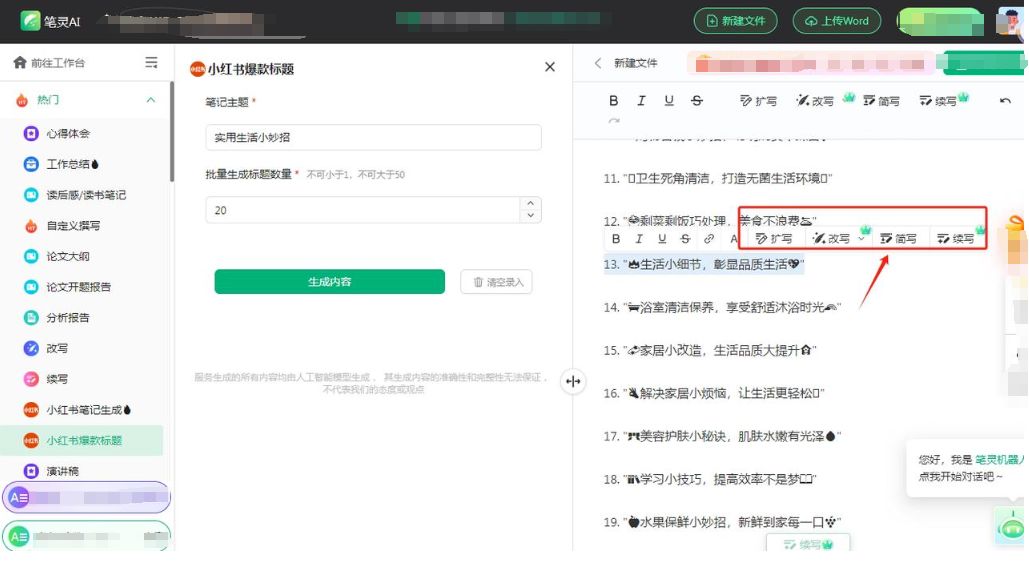Collapse the 热门 category chevron
The image size is (1029, 566).
tap(151, 100)
